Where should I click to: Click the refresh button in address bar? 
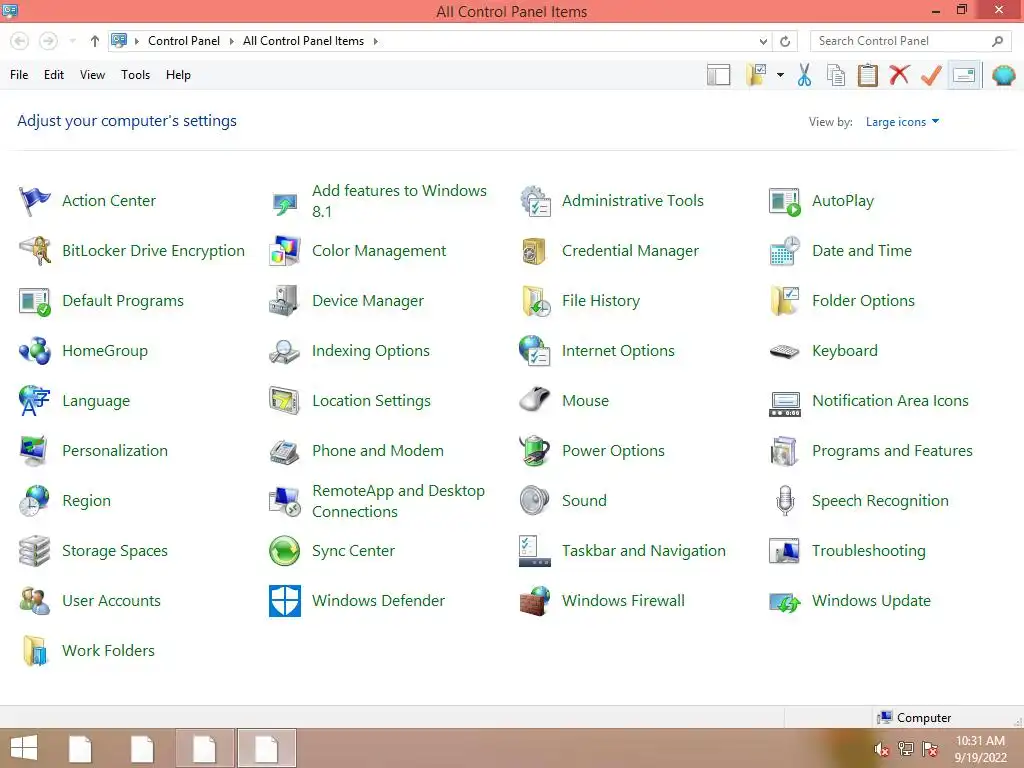tap(785, 41)
